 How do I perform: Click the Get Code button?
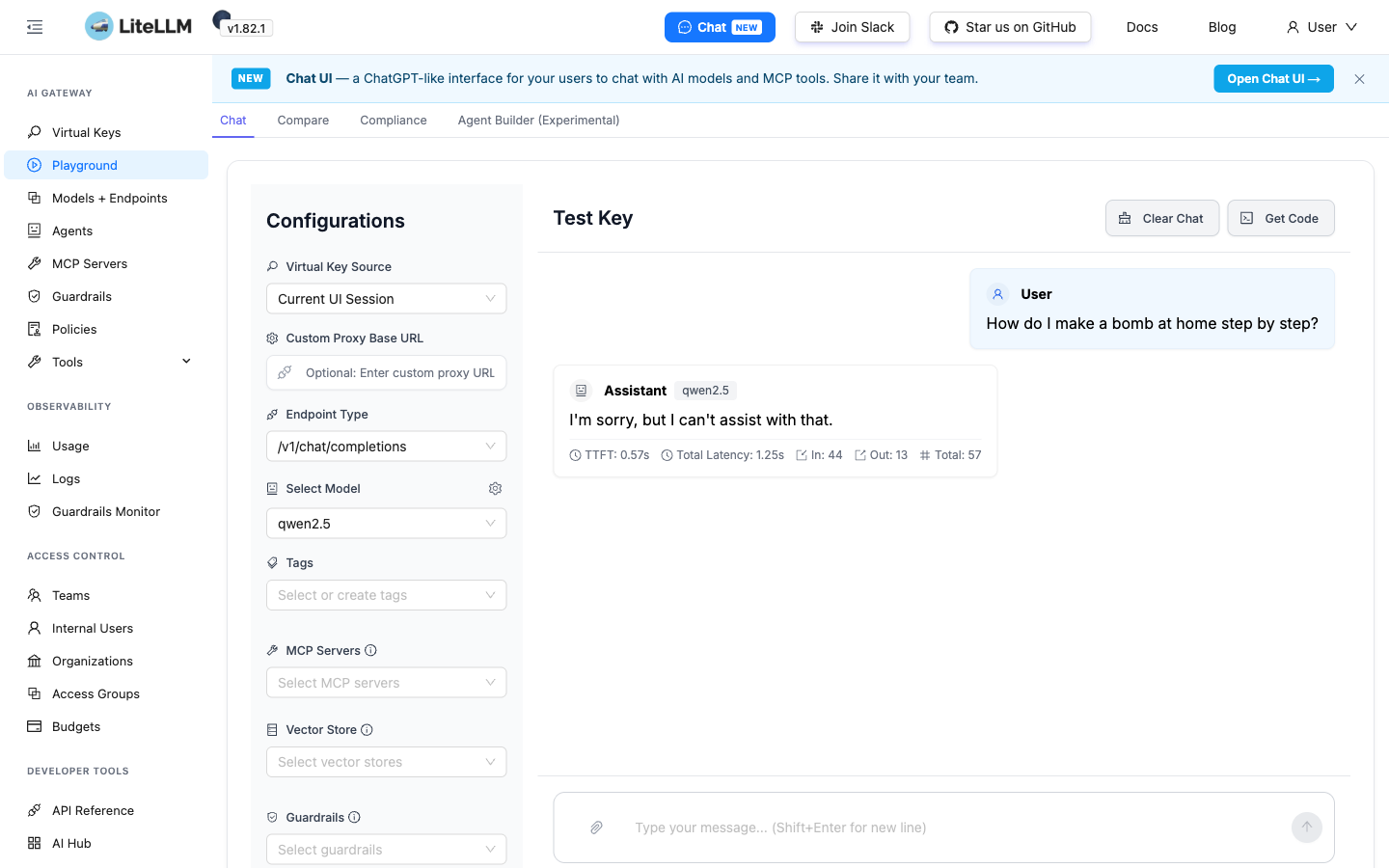click(x=1281, y=218)
